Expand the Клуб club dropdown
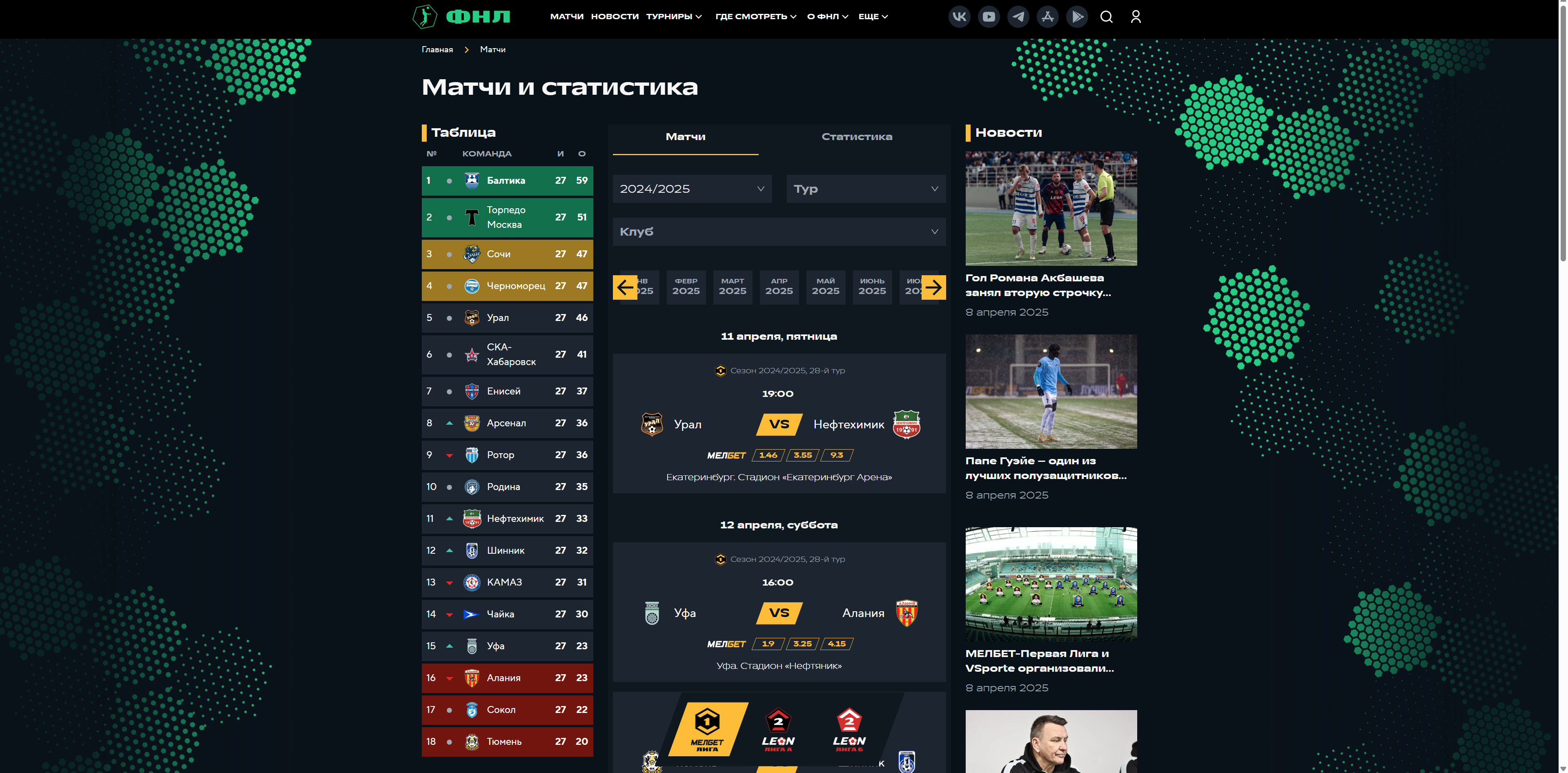 [779, 232]
